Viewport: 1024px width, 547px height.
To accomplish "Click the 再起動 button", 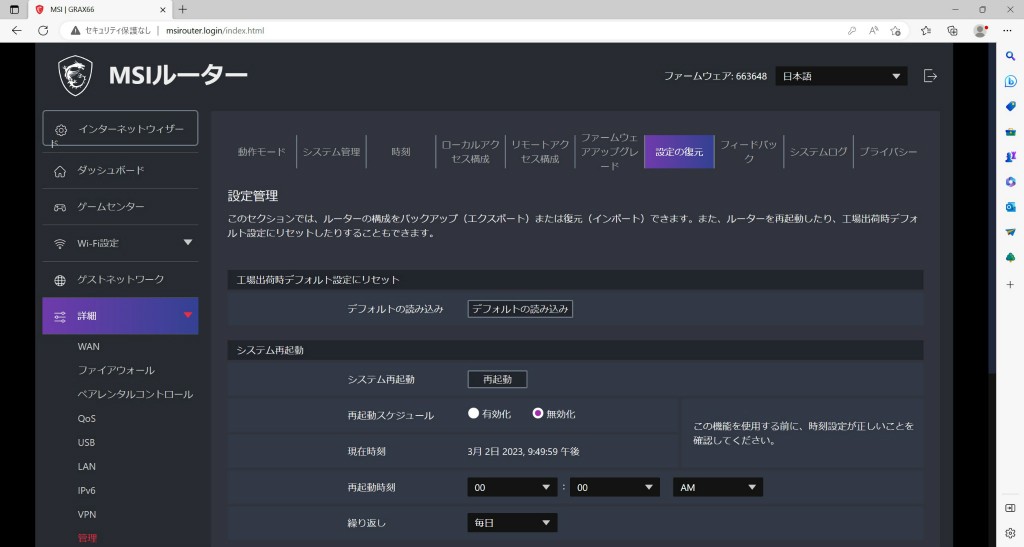I will click(497, 379).
